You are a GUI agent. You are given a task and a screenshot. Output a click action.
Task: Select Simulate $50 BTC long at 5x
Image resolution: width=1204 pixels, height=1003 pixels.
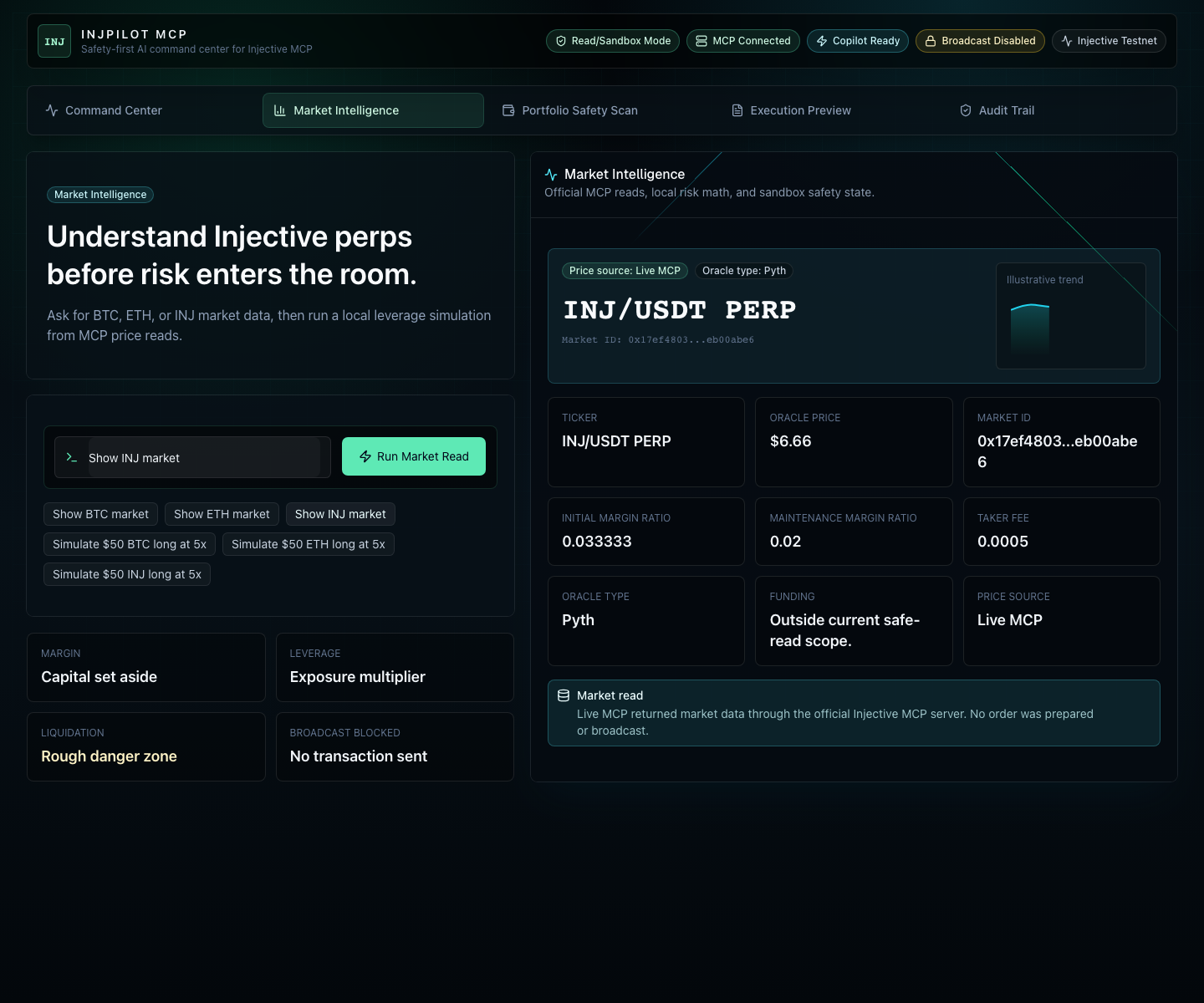click(x=130, y=544)
